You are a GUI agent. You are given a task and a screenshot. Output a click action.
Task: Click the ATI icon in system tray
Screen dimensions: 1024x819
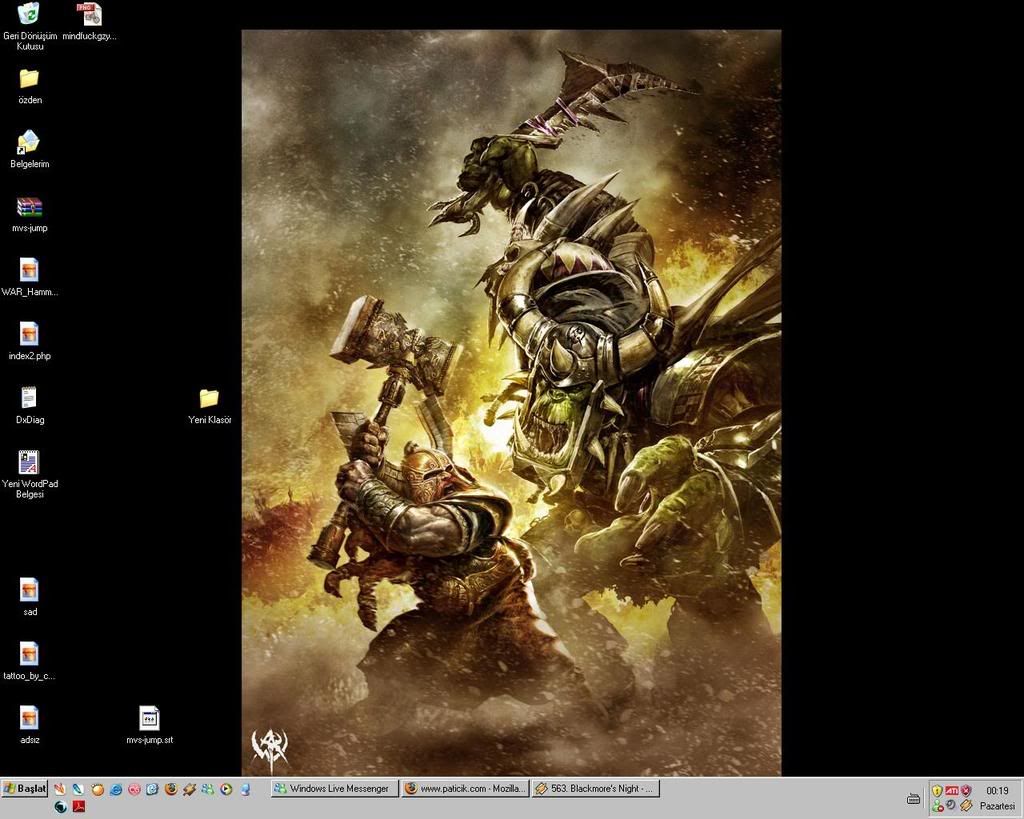pos(952,791)
